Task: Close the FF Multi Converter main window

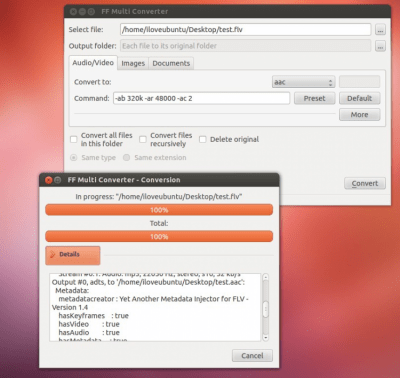Action: 73,12
